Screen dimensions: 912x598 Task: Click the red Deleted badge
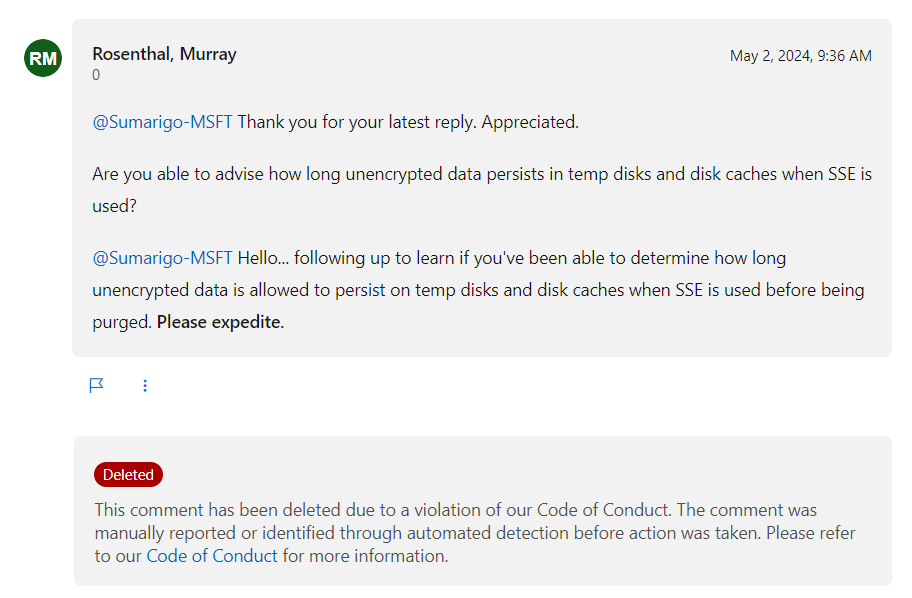pyautogui.click(x=129, y=475)
